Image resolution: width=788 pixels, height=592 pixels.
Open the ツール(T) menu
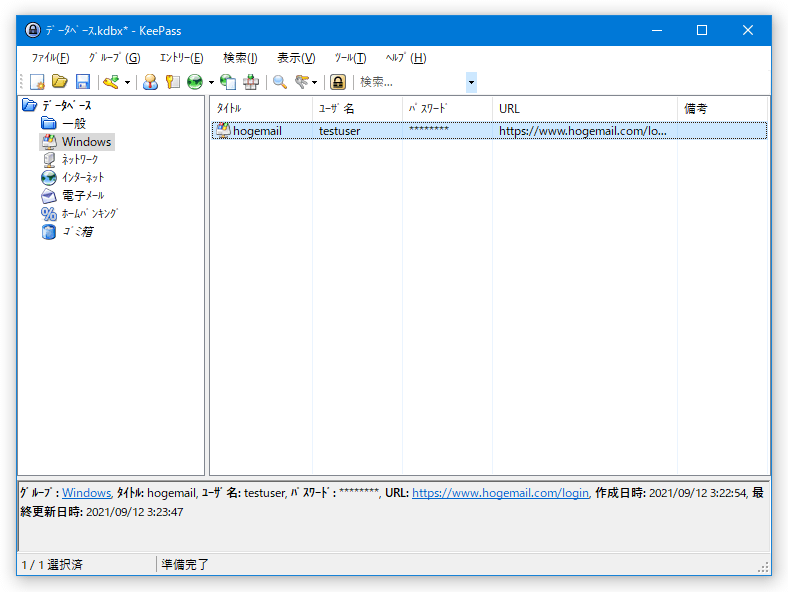[x=350, y=58]
